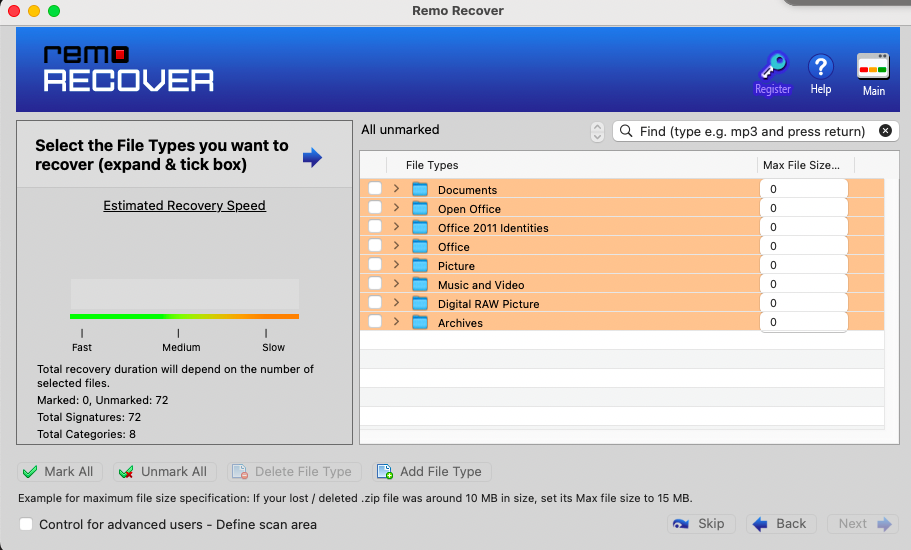Tick the Office checkbox

(375, 245)
